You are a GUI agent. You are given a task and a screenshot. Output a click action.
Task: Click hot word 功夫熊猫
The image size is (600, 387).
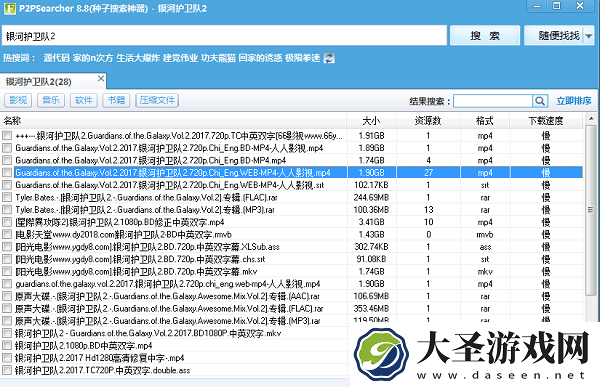[218, 58]
